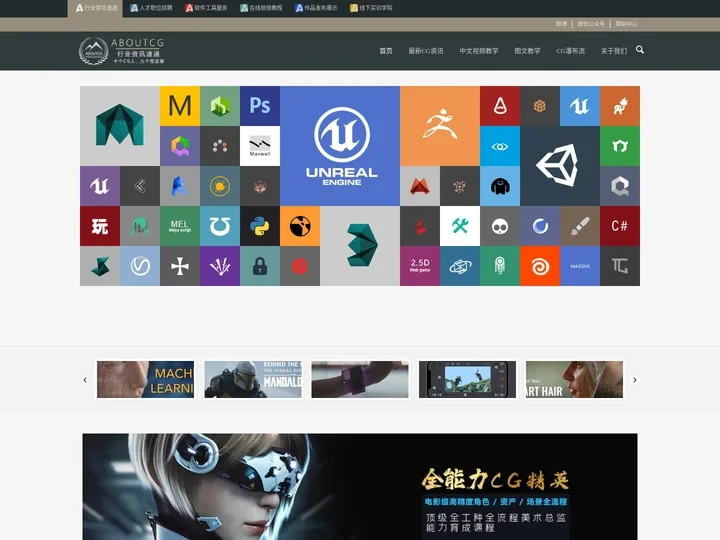This screenshot has width=720, height=540.
Task: Open 最新CG资讯 navigation item
Action: (426, 51)
